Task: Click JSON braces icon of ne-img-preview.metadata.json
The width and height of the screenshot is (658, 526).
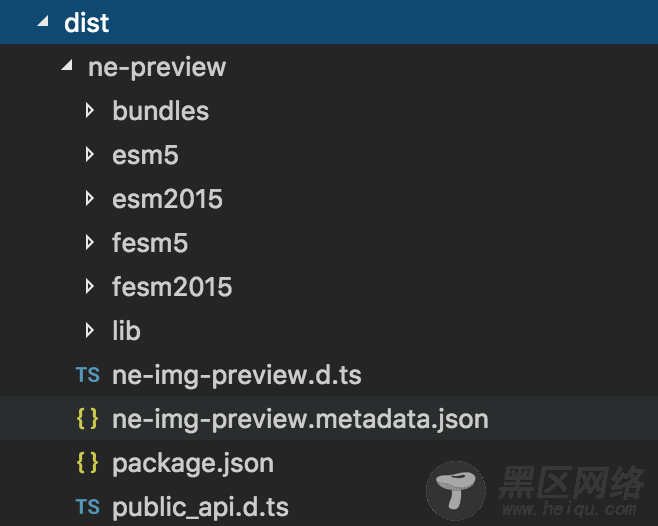Action: [x=88, y=419]
